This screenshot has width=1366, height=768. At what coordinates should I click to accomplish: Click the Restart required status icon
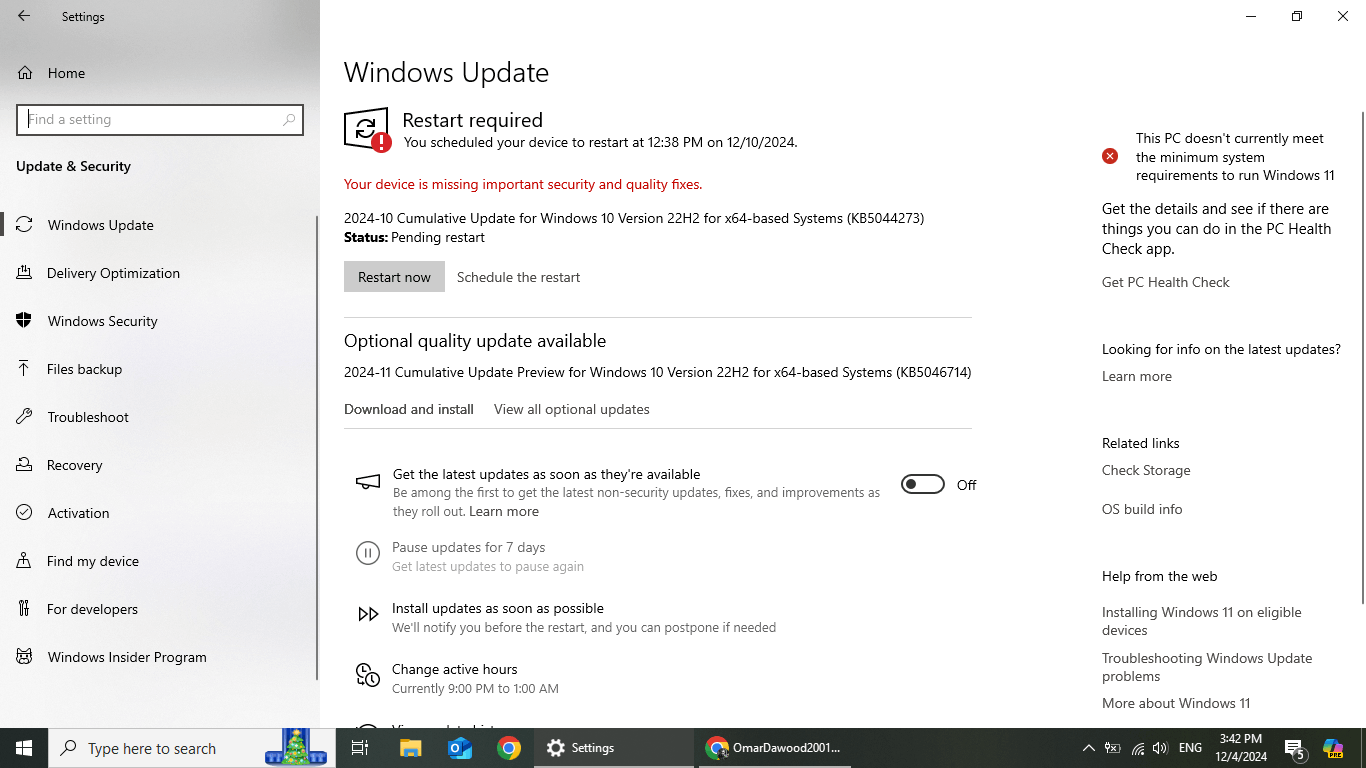367,130
